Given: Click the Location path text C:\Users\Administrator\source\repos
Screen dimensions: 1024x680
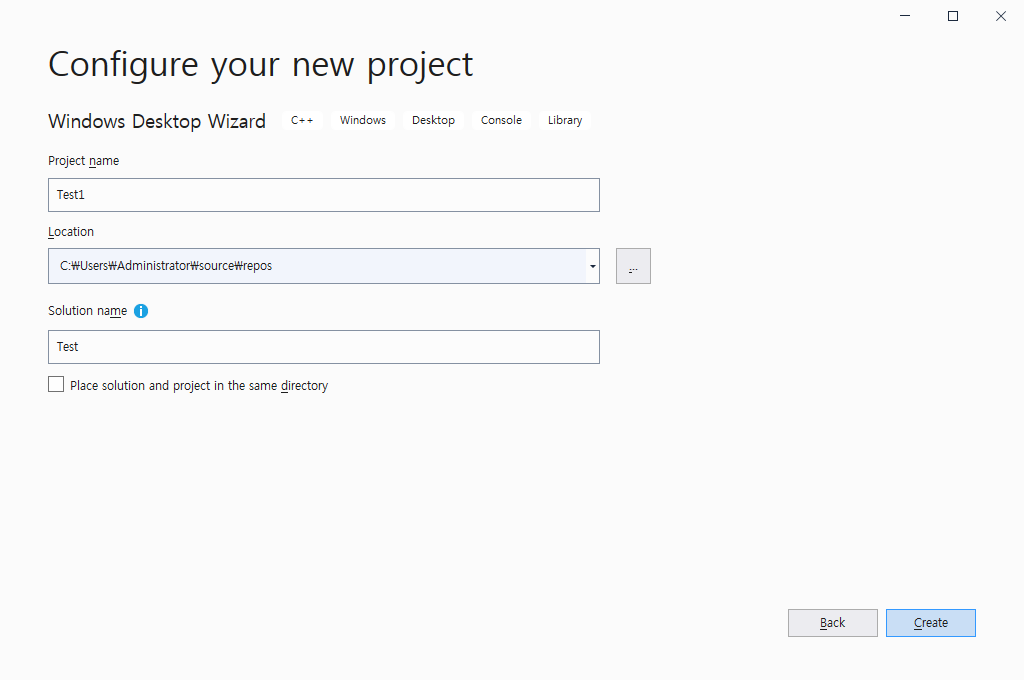Looking at the screenshot, I should pos(166,266).
